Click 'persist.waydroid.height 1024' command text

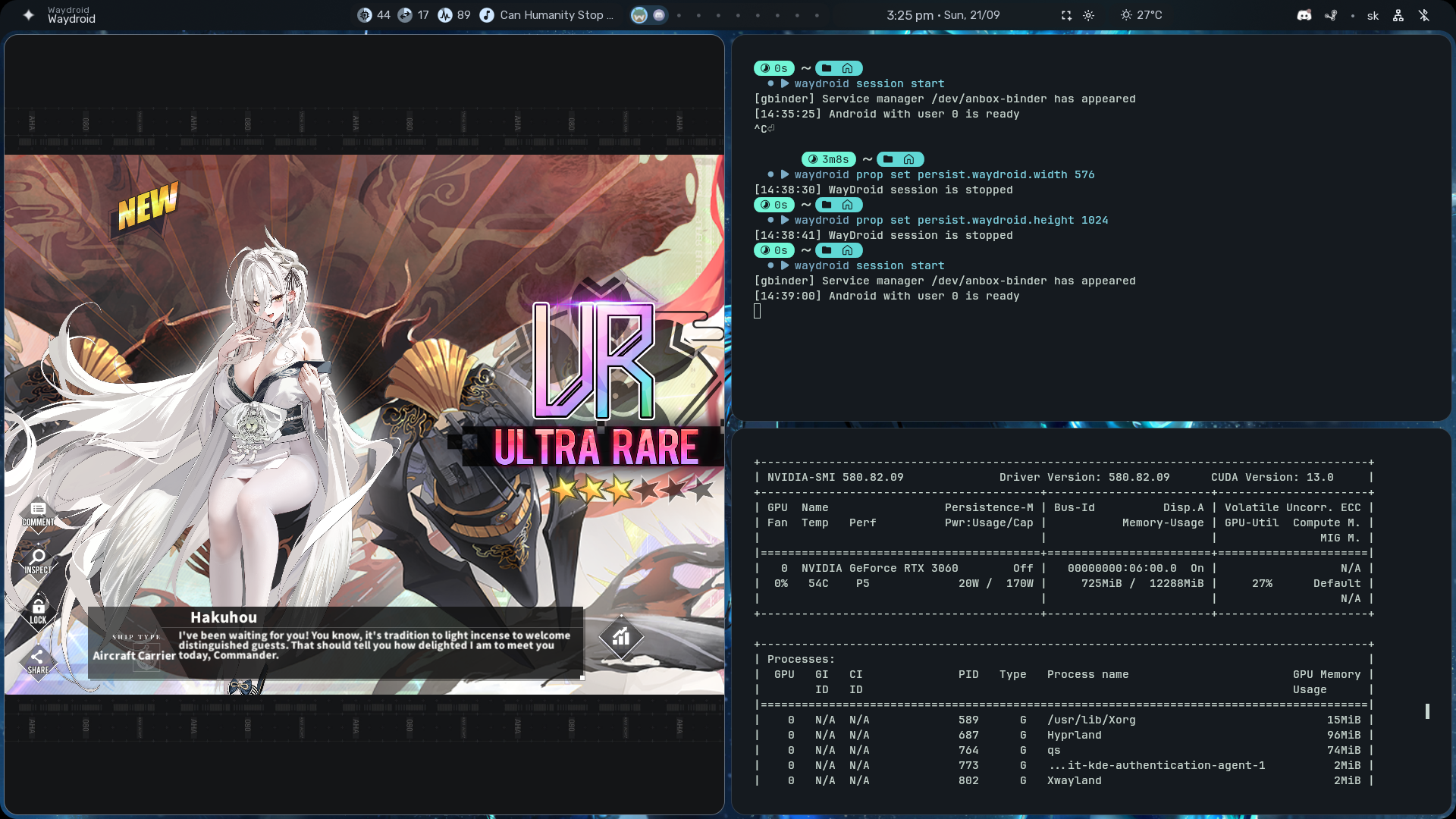pos(1013,220)
